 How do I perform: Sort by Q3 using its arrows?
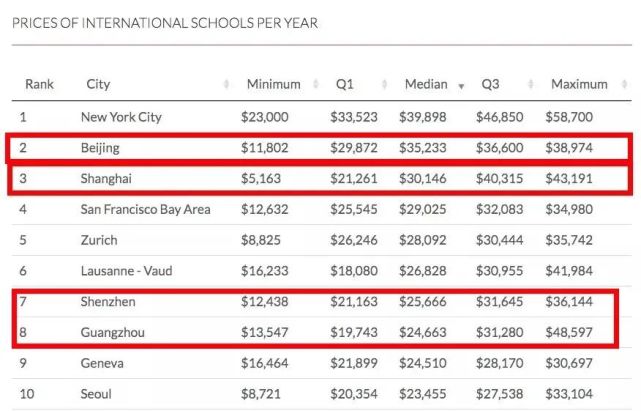pos(530,84)
